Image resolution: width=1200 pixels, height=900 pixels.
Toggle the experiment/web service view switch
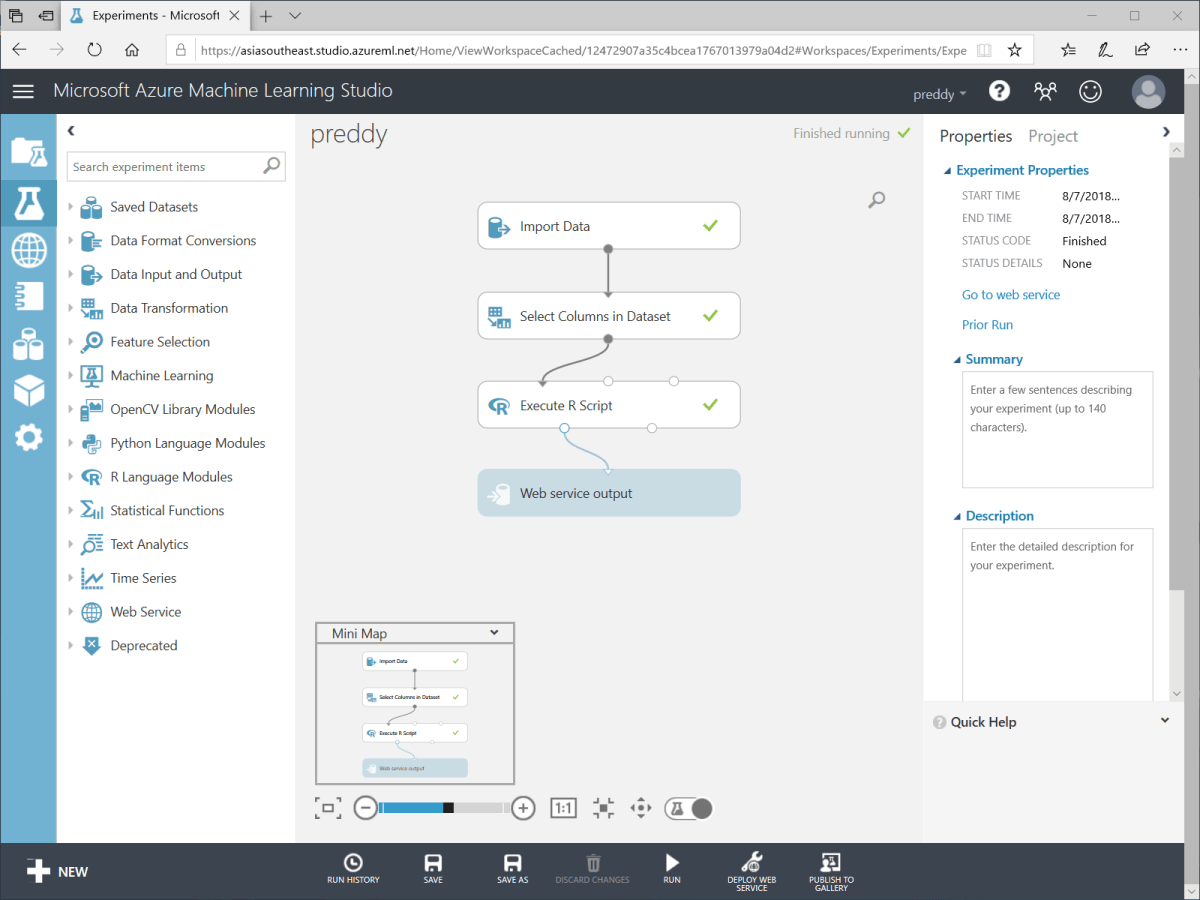(689, 808)
